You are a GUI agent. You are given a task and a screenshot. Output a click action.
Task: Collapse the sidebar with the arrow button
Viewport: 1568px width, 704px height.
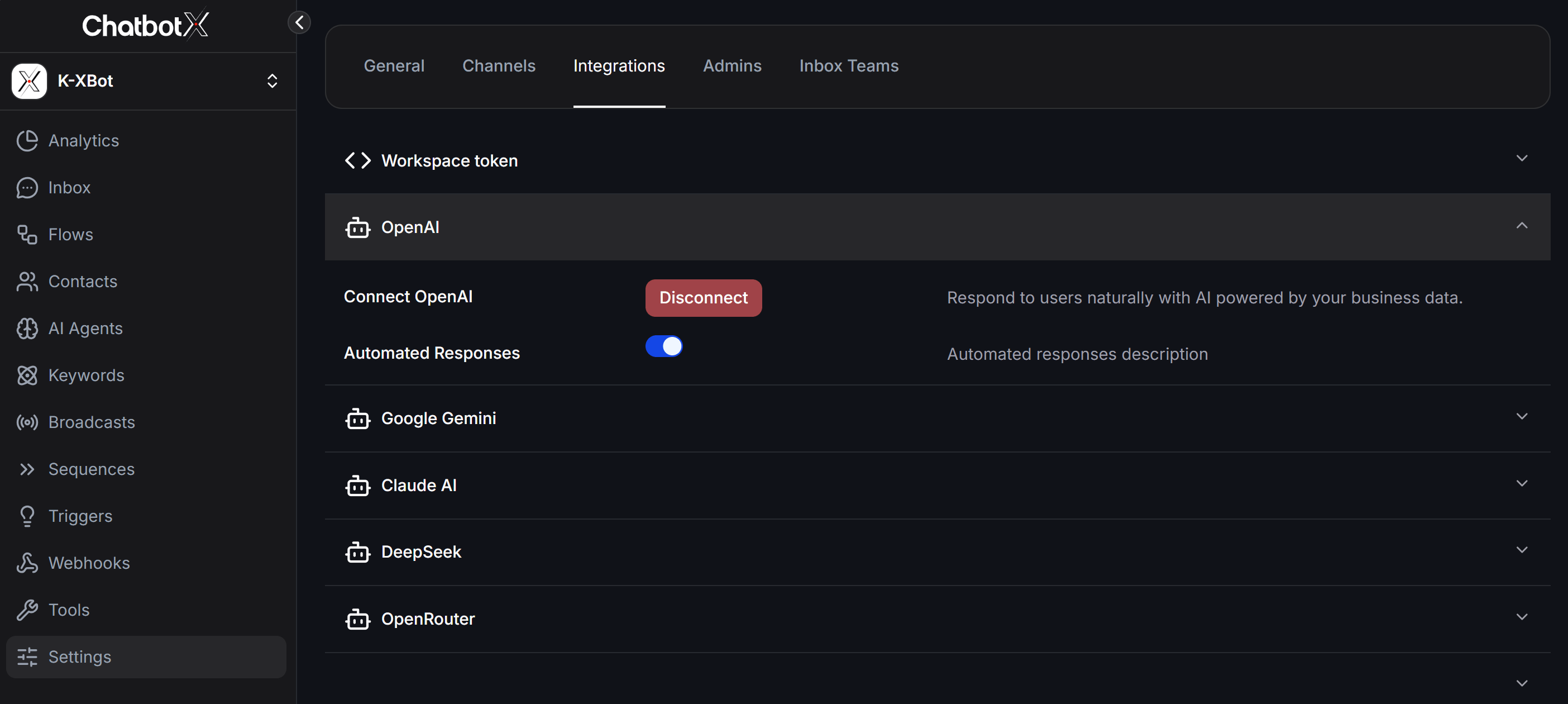click(299, 22)
